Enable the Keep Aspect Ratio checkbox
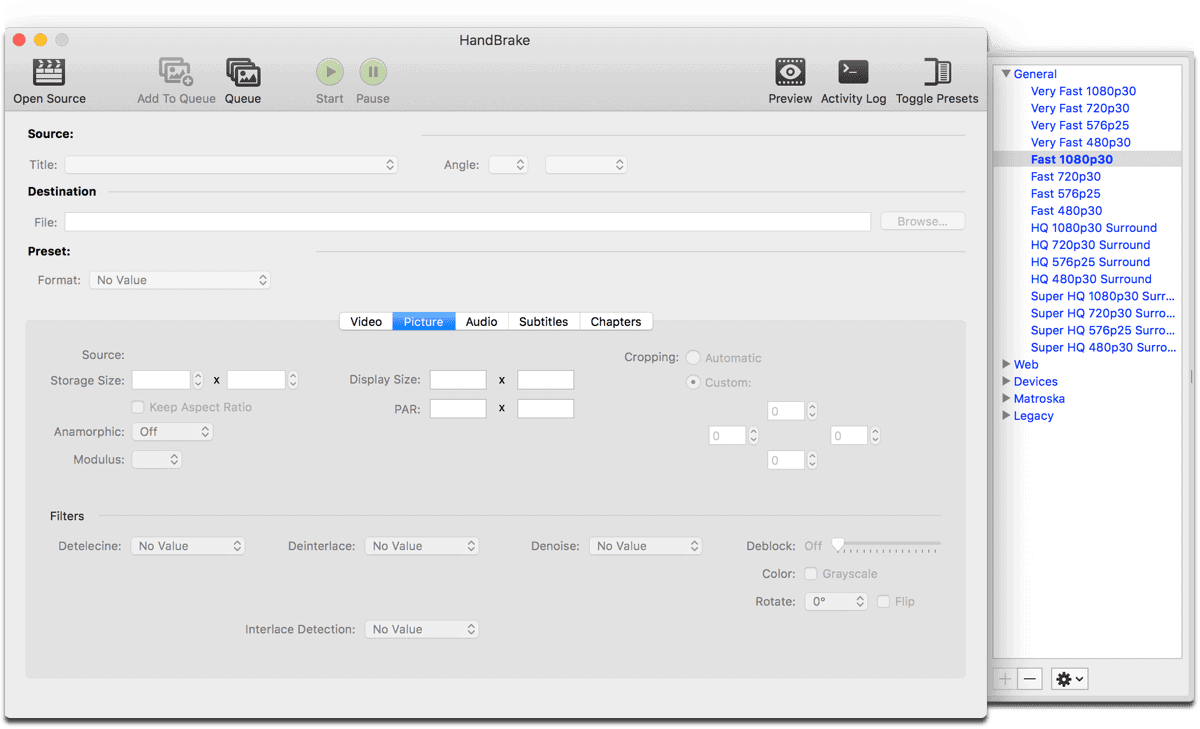1200x729 pixels. pyautogui.click(x=139, y=407)
